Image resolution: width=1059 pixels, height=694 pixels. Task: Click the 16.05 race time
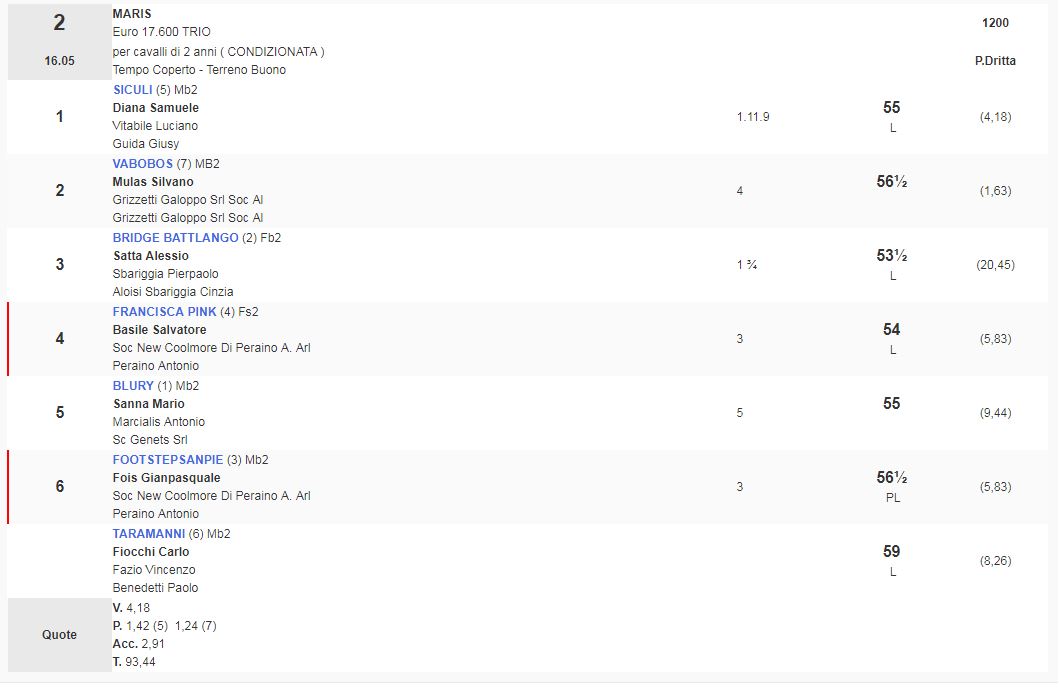[59, 61]
